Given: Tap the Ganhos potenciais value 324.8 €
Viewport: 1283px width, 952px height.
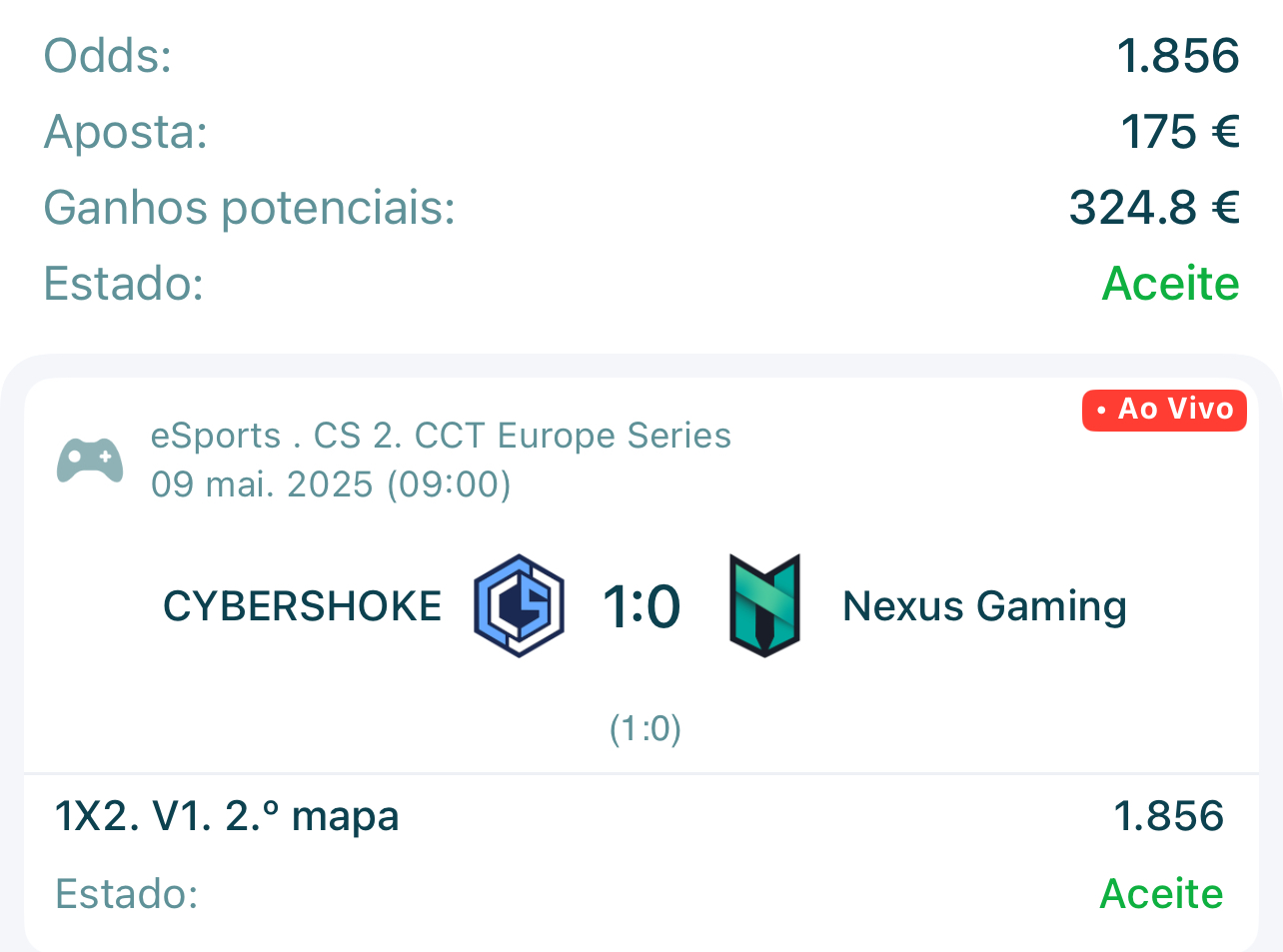Looking at the screenshot, I should pos(1154,208).
